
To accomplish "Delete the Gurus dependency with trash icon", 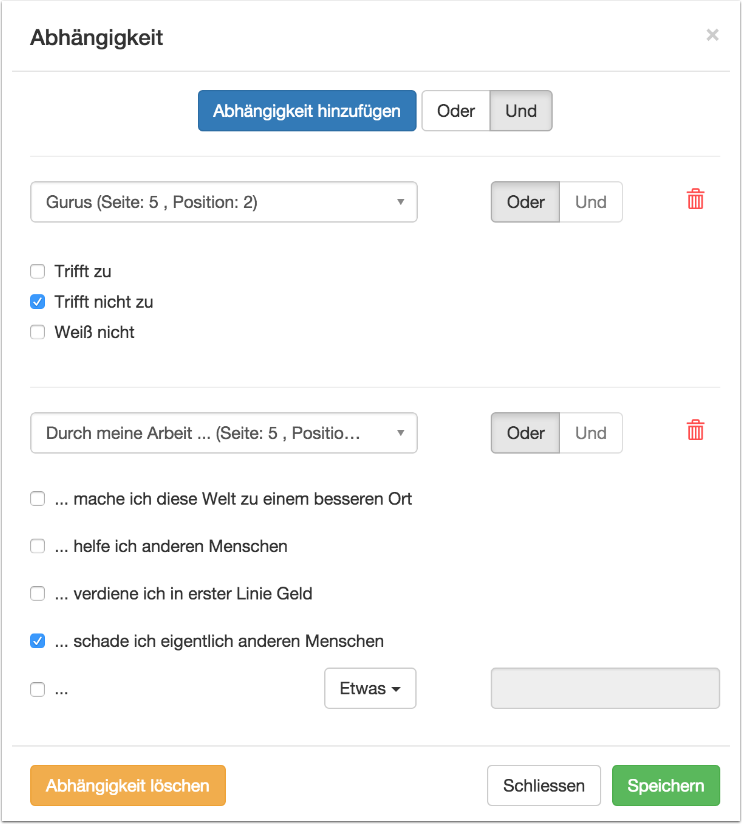I will point(695,200).
